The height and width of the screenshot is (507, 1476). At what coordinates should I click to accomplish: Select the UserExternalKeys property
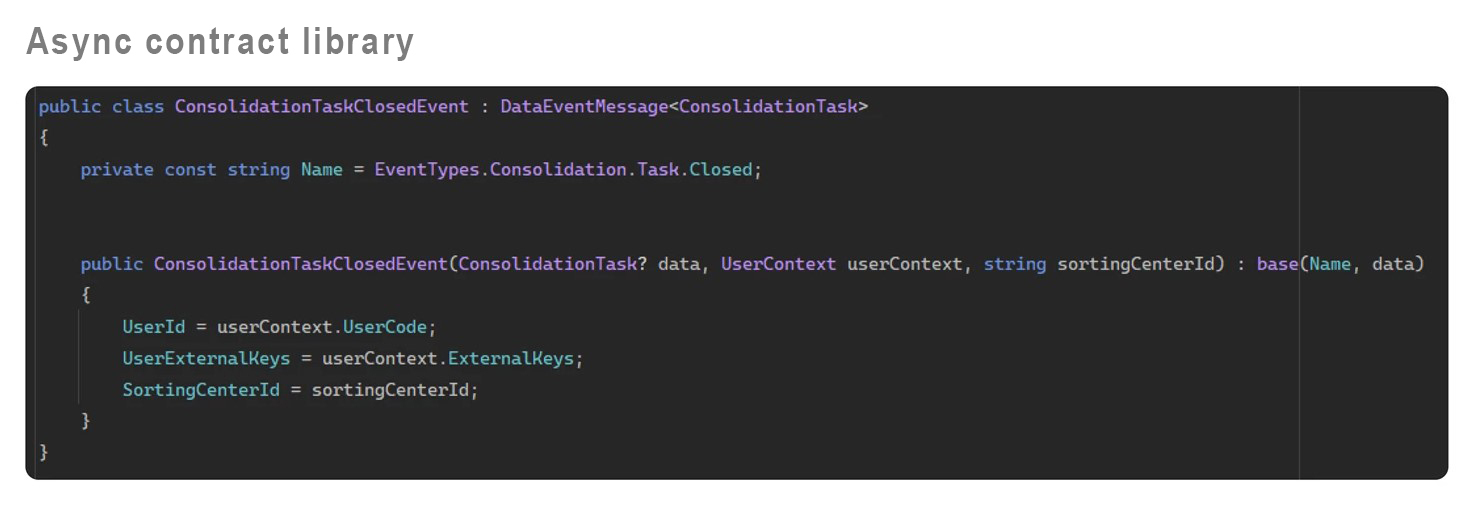(x=206, y=358)
